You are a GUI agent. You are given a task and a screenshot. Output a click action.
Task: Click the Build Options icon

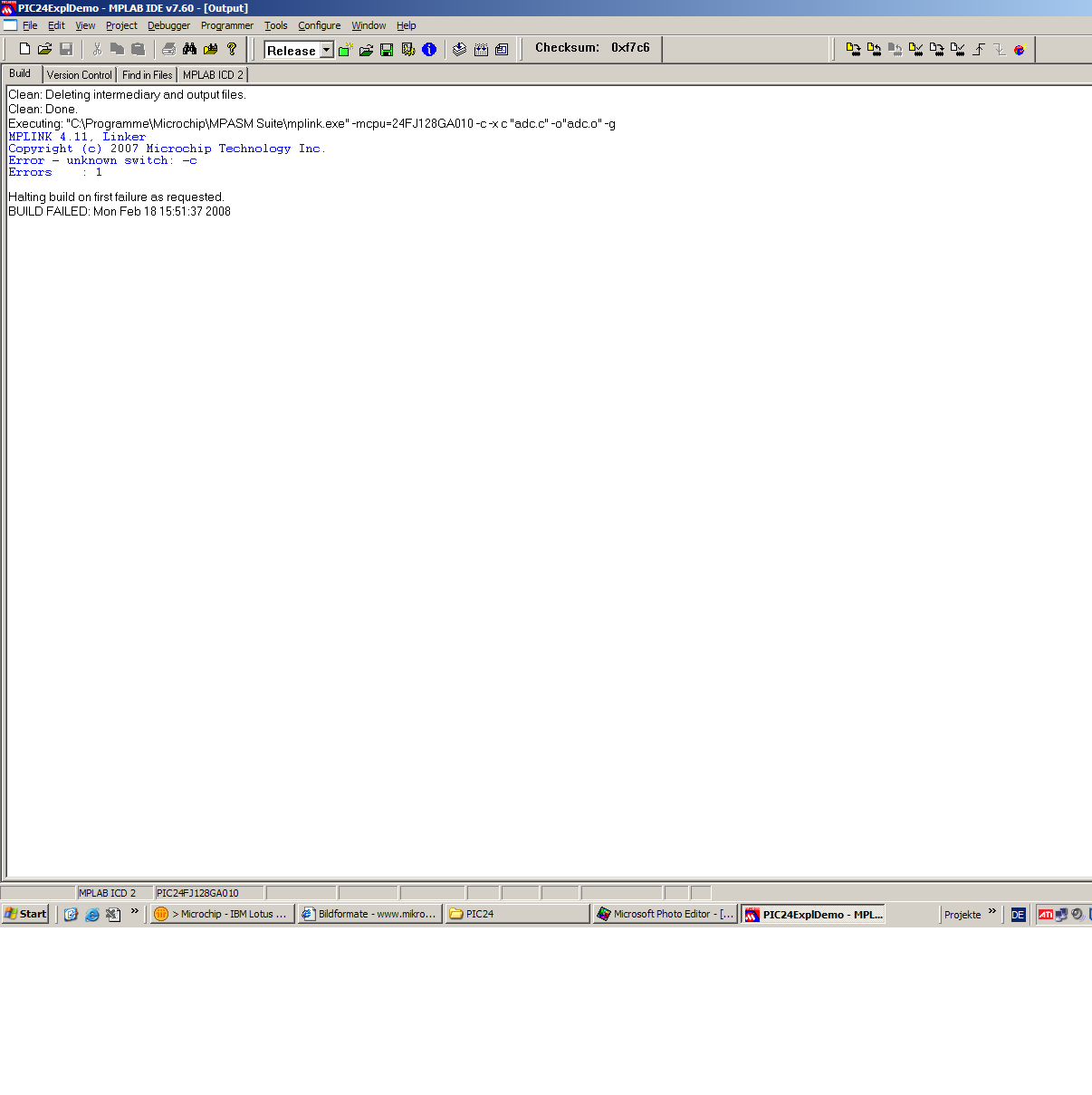click(408, 50)
